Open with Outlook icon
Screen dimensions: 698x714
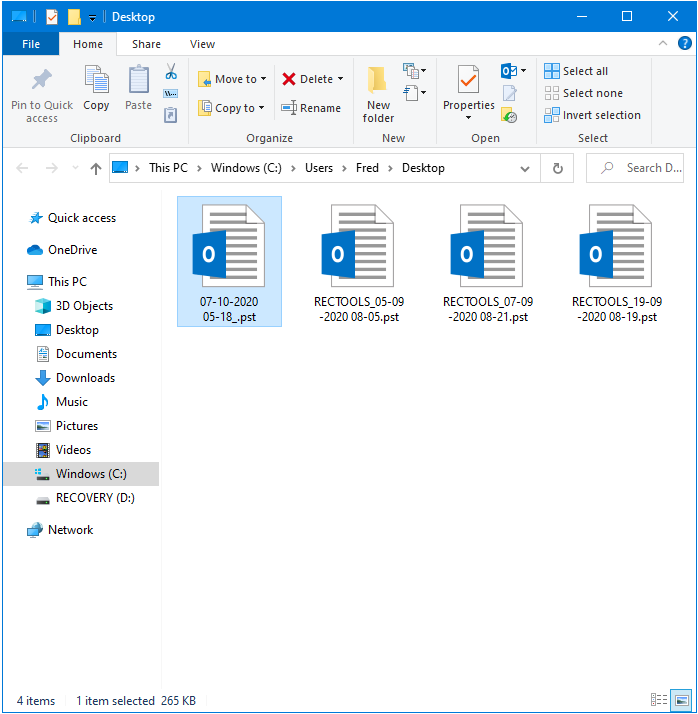pos(509,71)
